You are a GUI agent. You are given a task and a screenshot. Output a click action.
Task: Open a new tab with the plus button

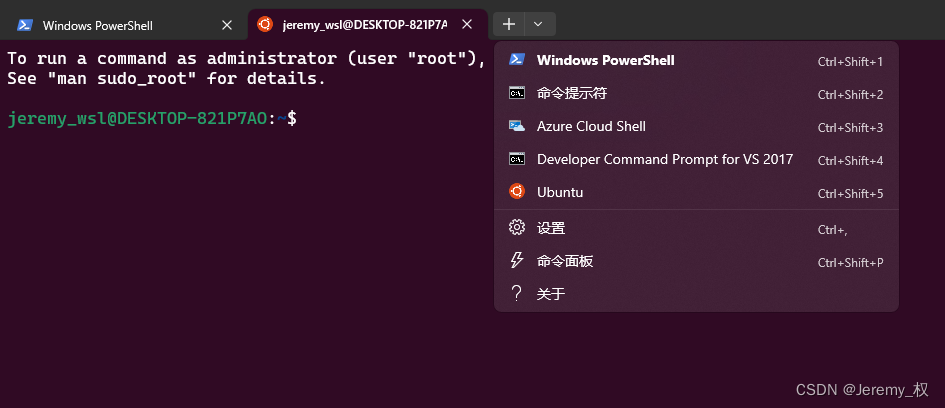tap(509, 24)
